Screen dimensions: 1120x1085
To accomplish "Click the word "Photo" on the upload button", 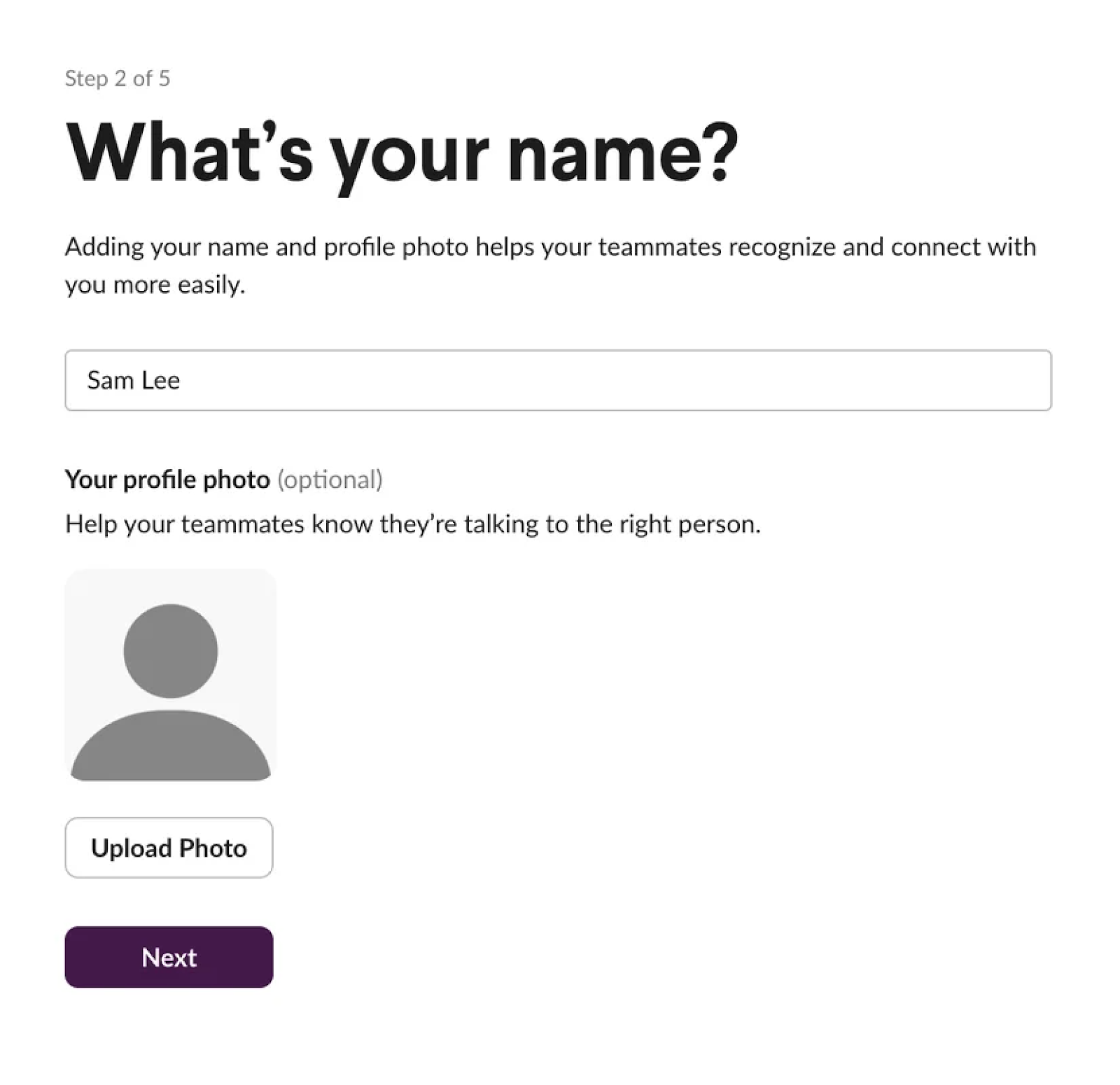I will pos(213,848).
